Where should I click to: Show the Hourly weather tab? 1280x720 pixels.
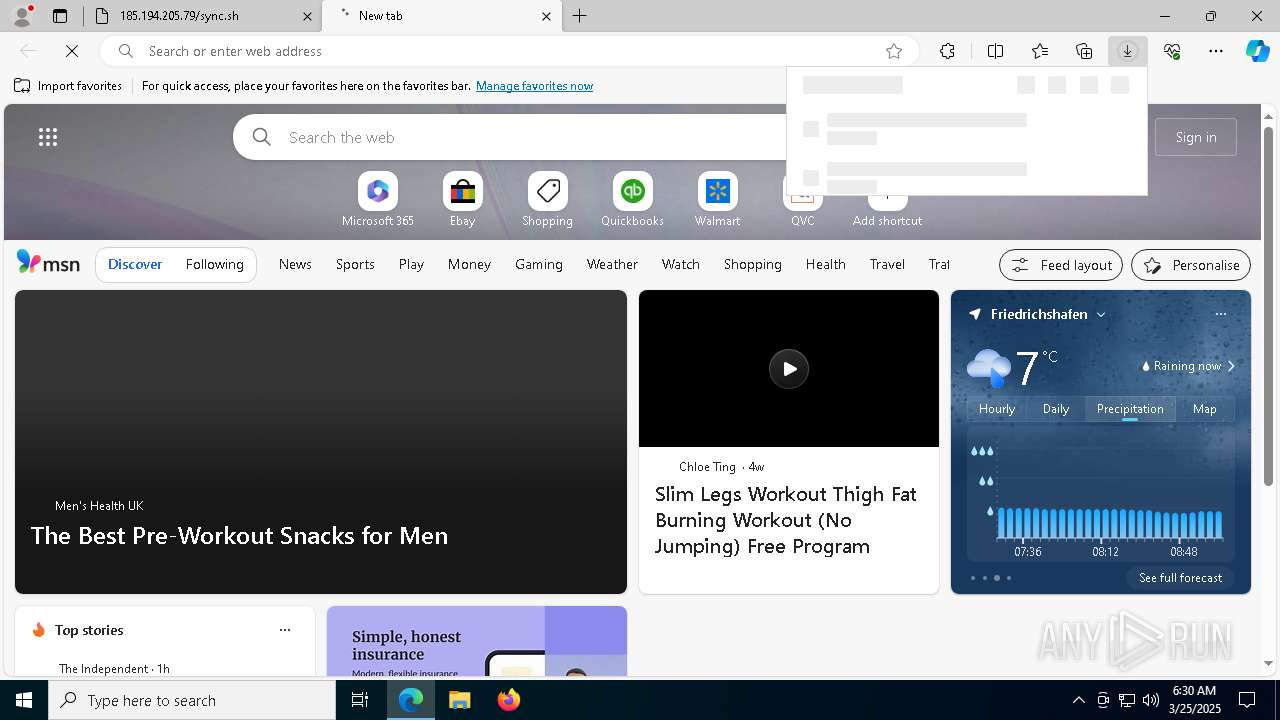click(x=997, y=408)
